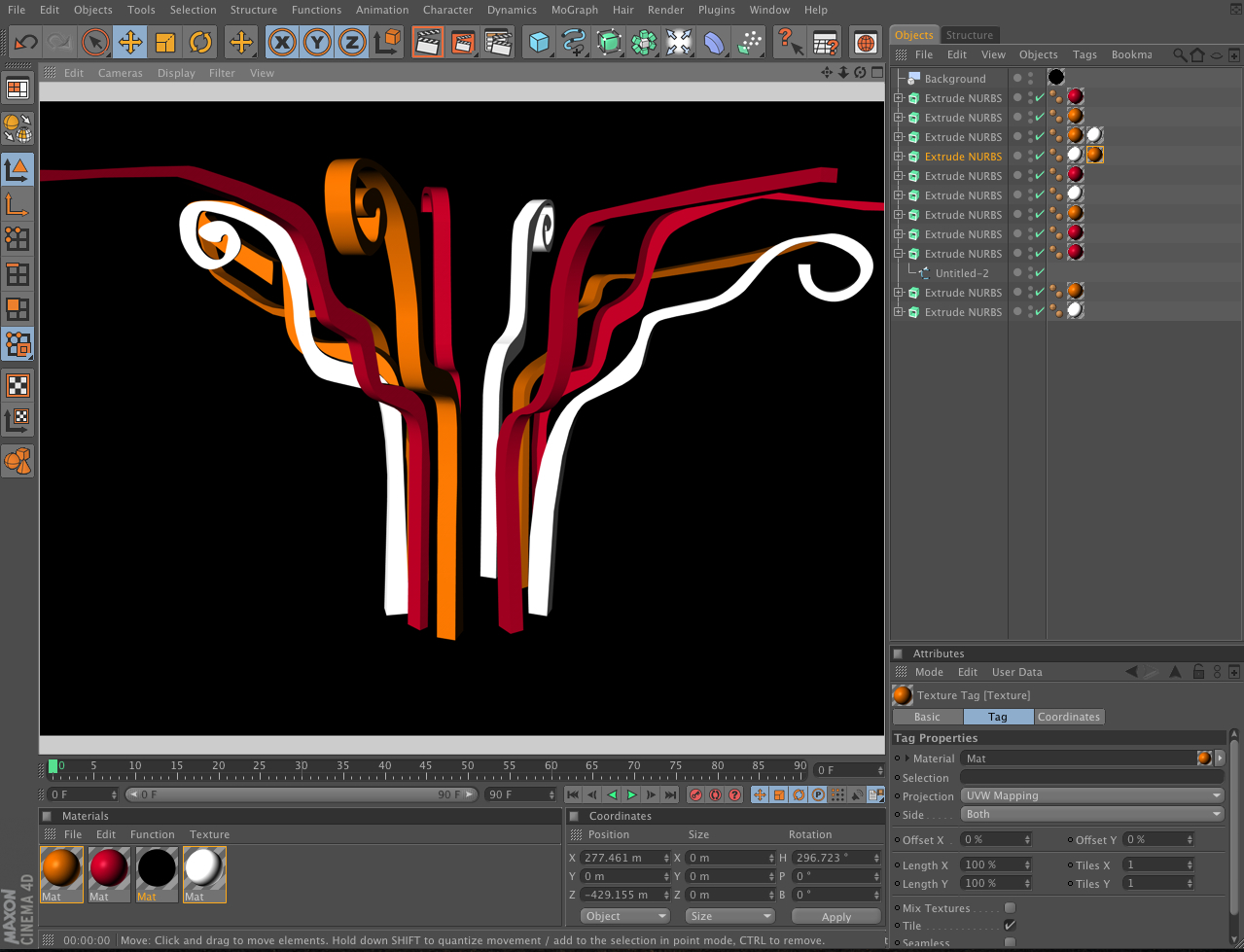The image size is (1244, 952).
Task: Switch the world/object coordinate system icon
Action: click(387, 42)
